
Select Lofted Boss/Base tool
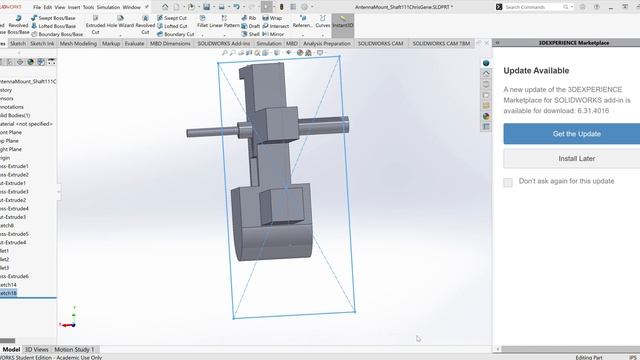pos(53,26)
